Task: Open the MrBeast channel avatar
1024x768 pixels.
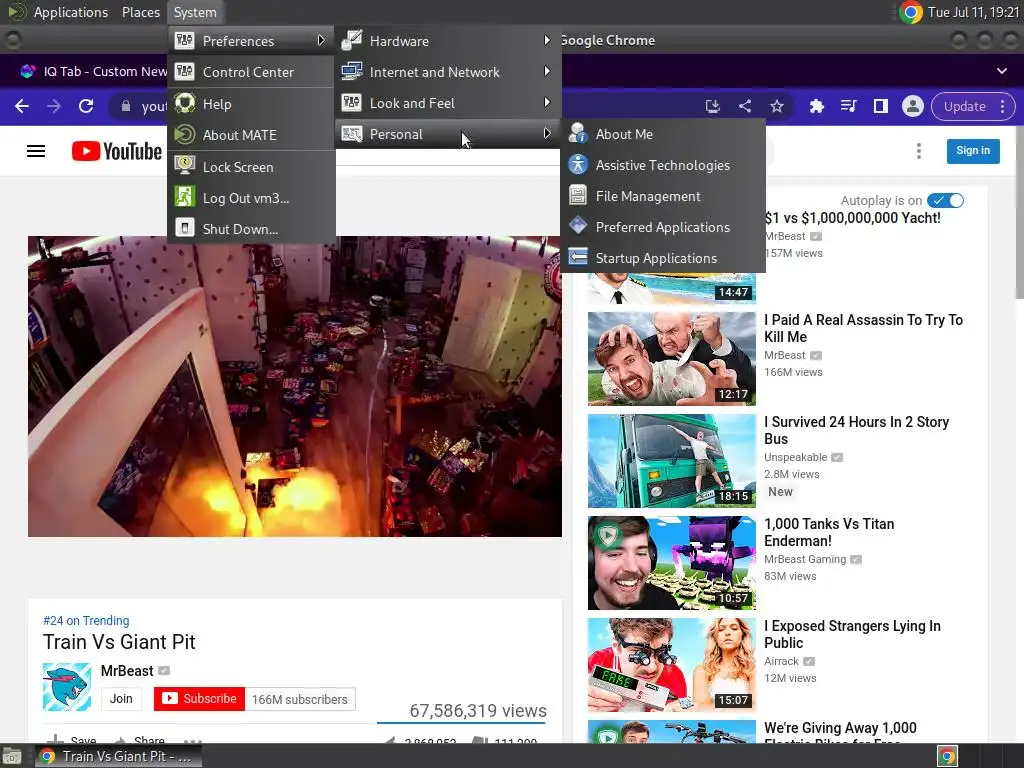Action: (x=67, y=687)
